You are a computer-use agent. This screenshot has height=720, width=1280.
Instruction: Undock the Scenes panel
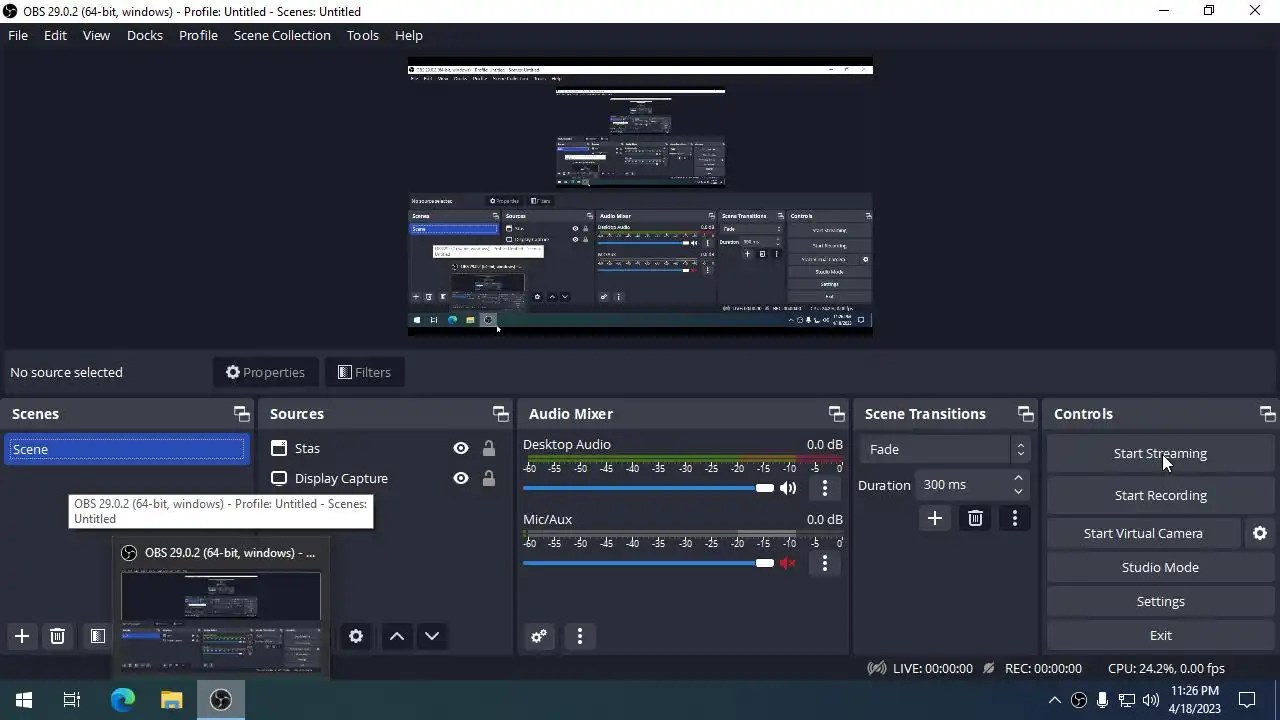(242, 414)
